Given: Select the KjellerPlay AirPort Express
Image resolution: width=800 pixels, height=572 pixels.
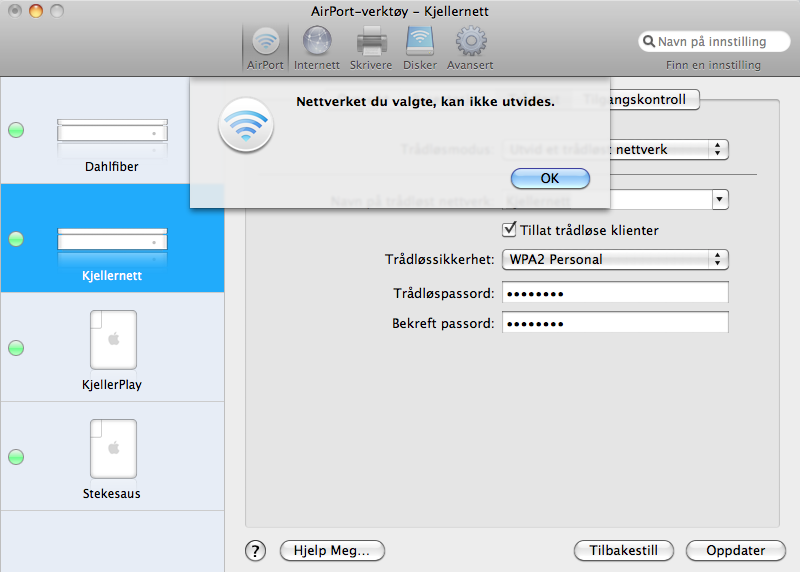Looking at the screenshot, I should [x=112, y=347].
